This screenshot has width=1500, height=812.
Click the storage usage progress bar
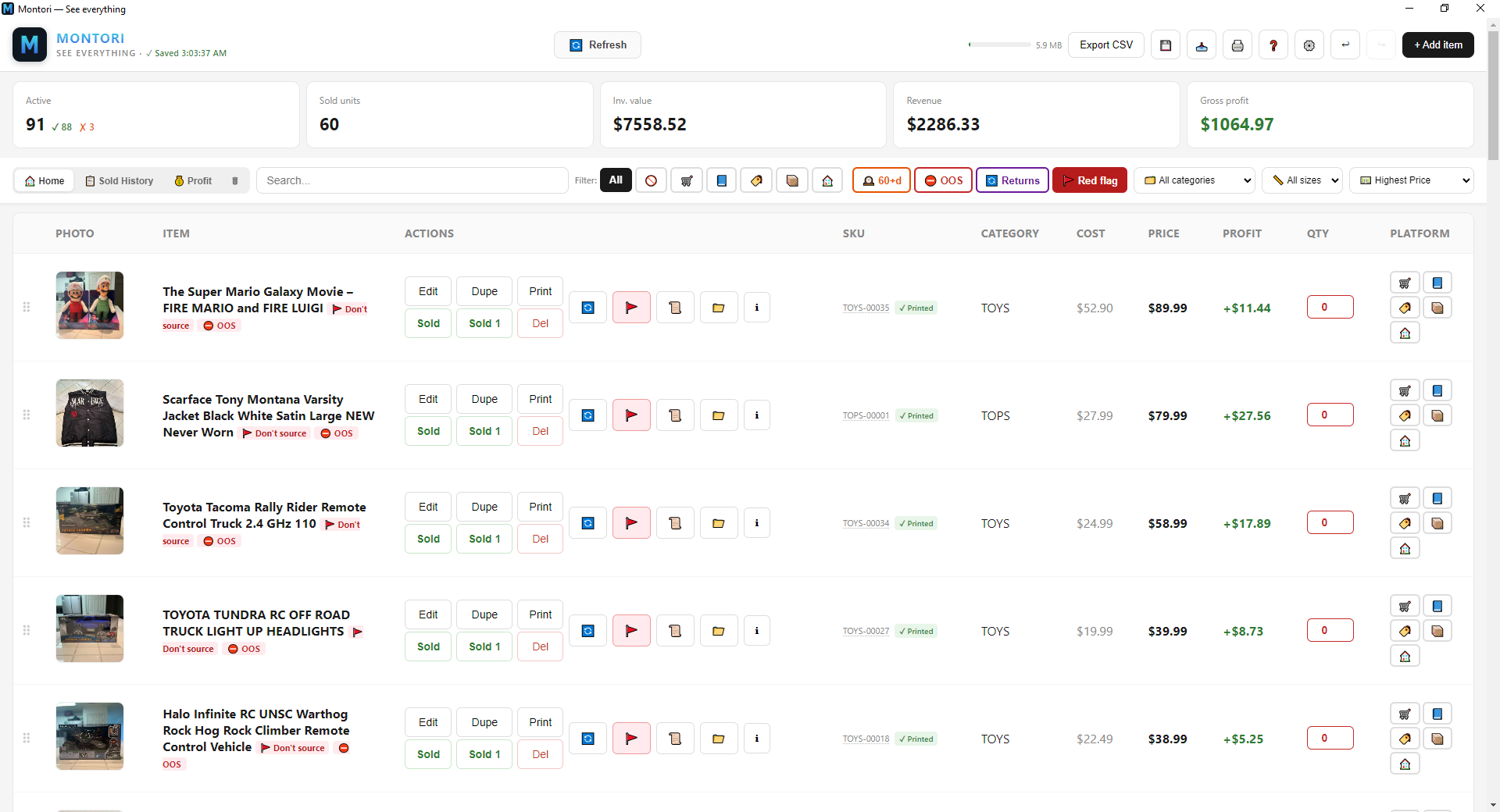click(999, 45)
